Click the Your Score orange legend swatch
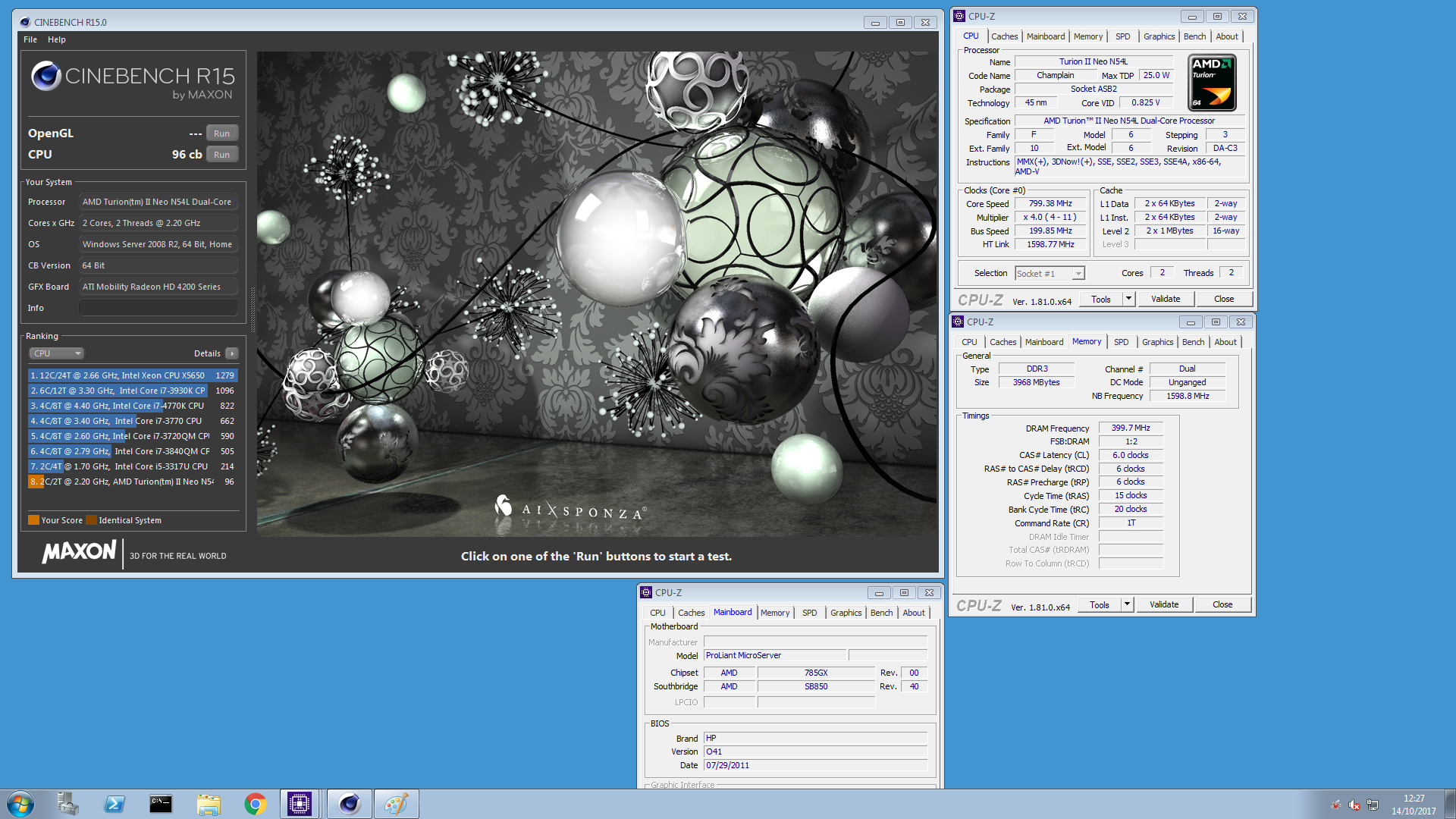 click(x=33, y=520)
